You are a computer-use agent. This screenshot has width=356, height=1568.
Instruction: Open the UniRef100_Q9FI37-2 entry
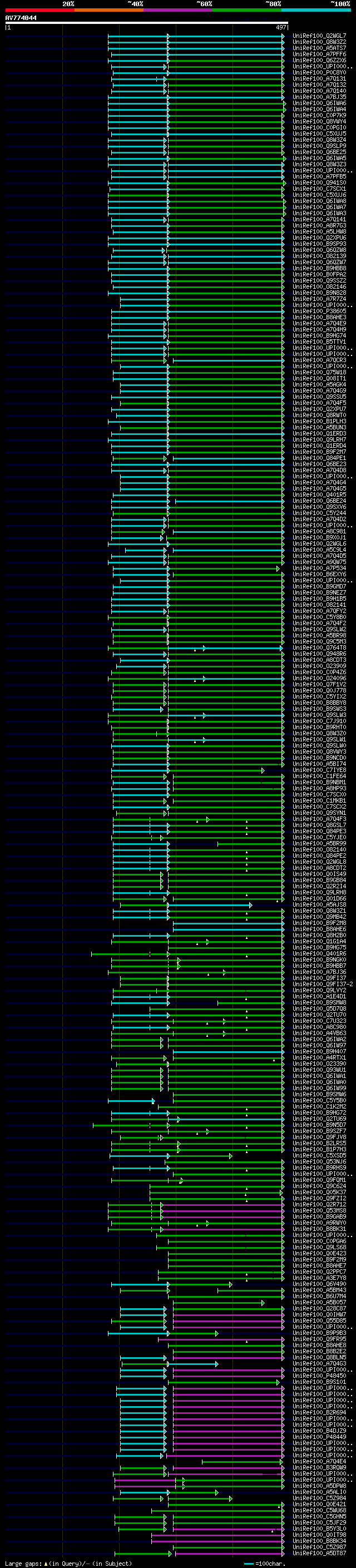click(323, 985)
